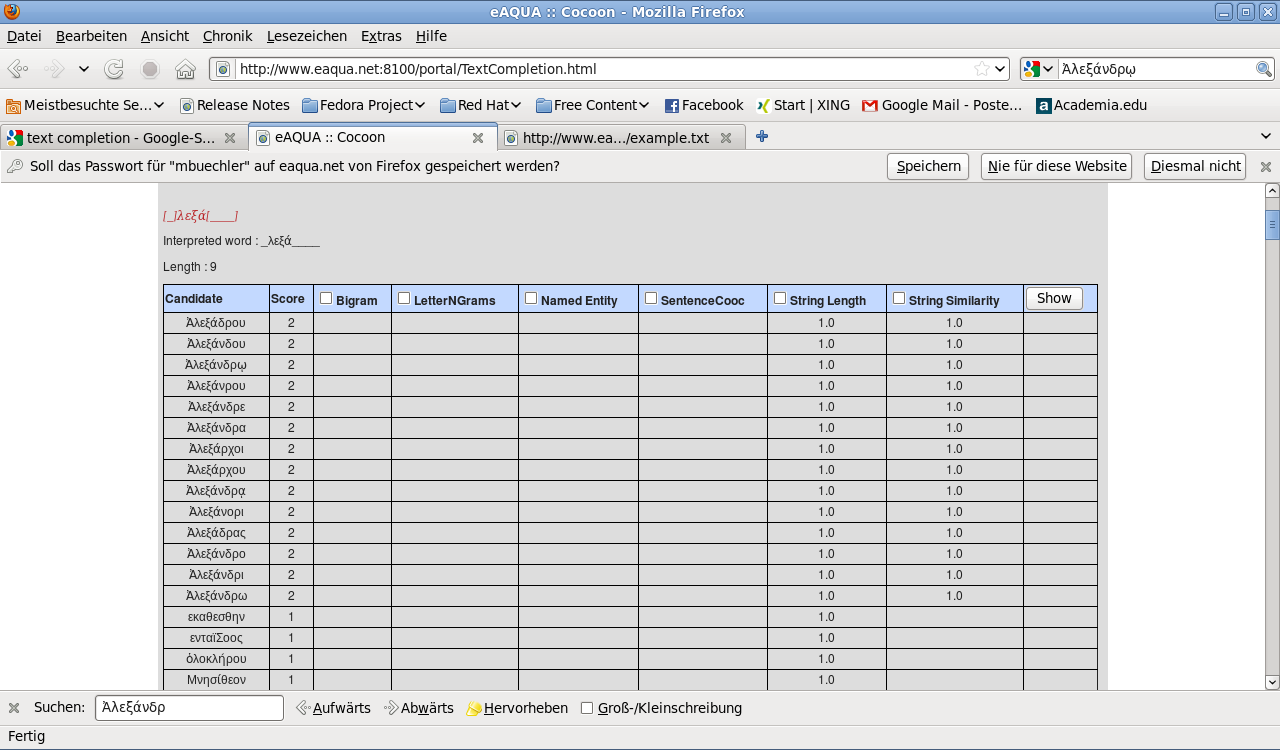Open the Hilfe menu
This screenshot has height=750, width=1280.
pyautogui.click(x=431, y=36)
